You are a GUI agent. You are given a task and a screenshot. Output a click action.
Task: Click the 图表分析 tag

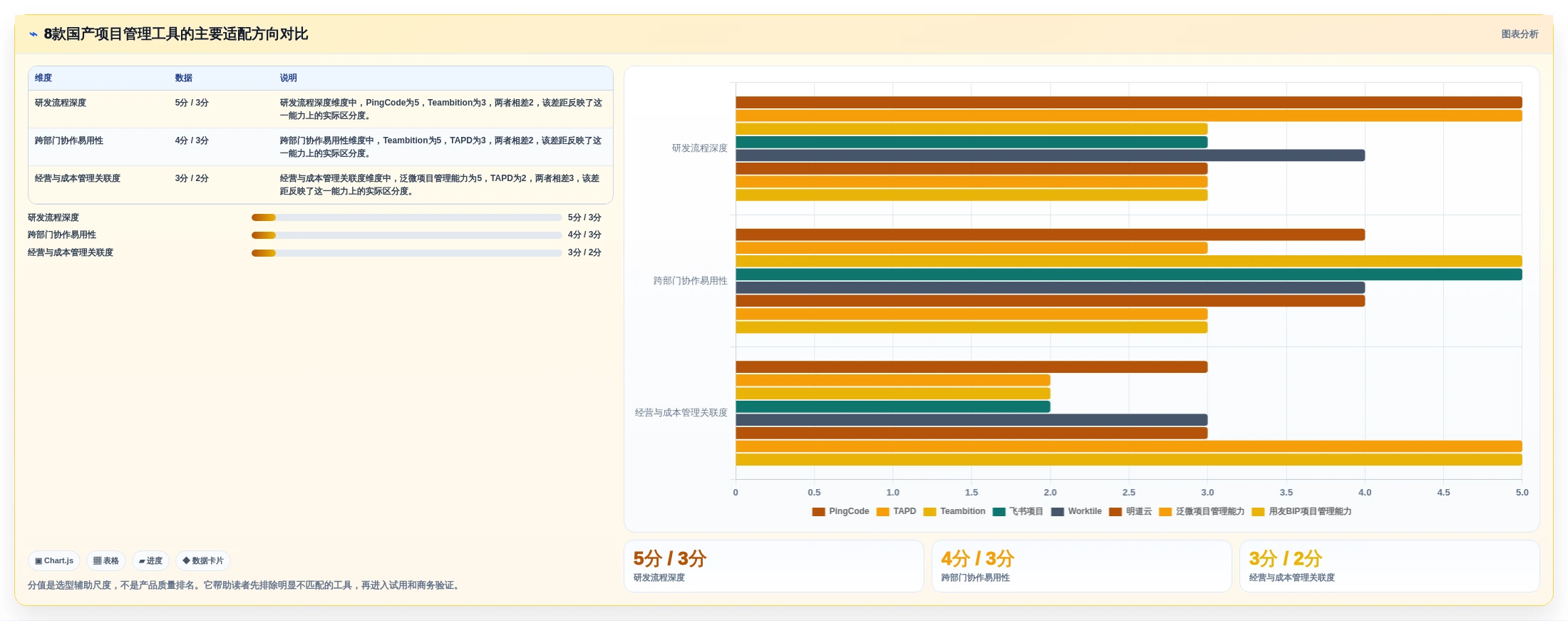(x=1520, y=34)
